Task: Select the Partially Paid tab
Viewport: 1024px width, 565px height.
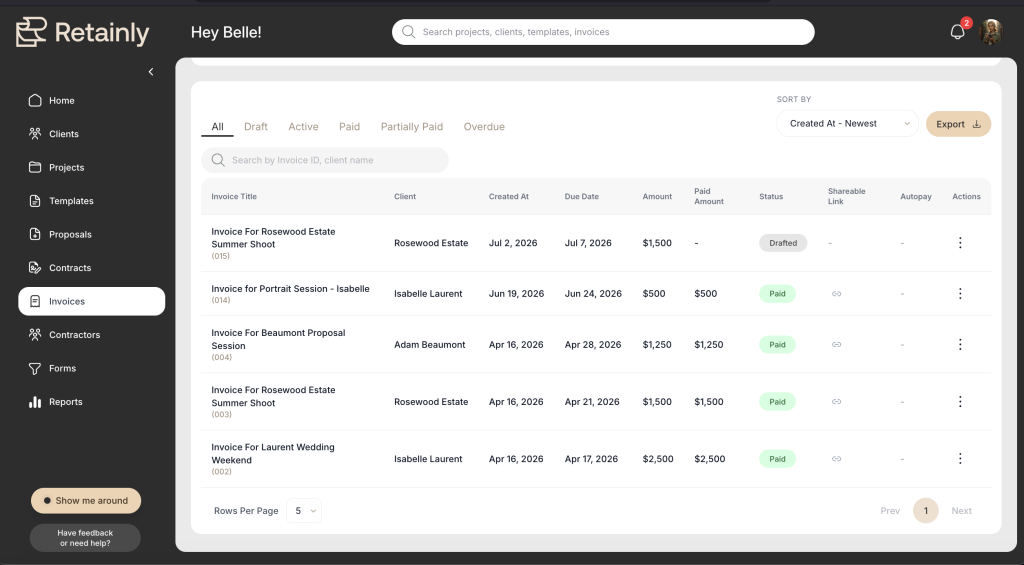Action: pyautogui.click(x=411, y=127)
